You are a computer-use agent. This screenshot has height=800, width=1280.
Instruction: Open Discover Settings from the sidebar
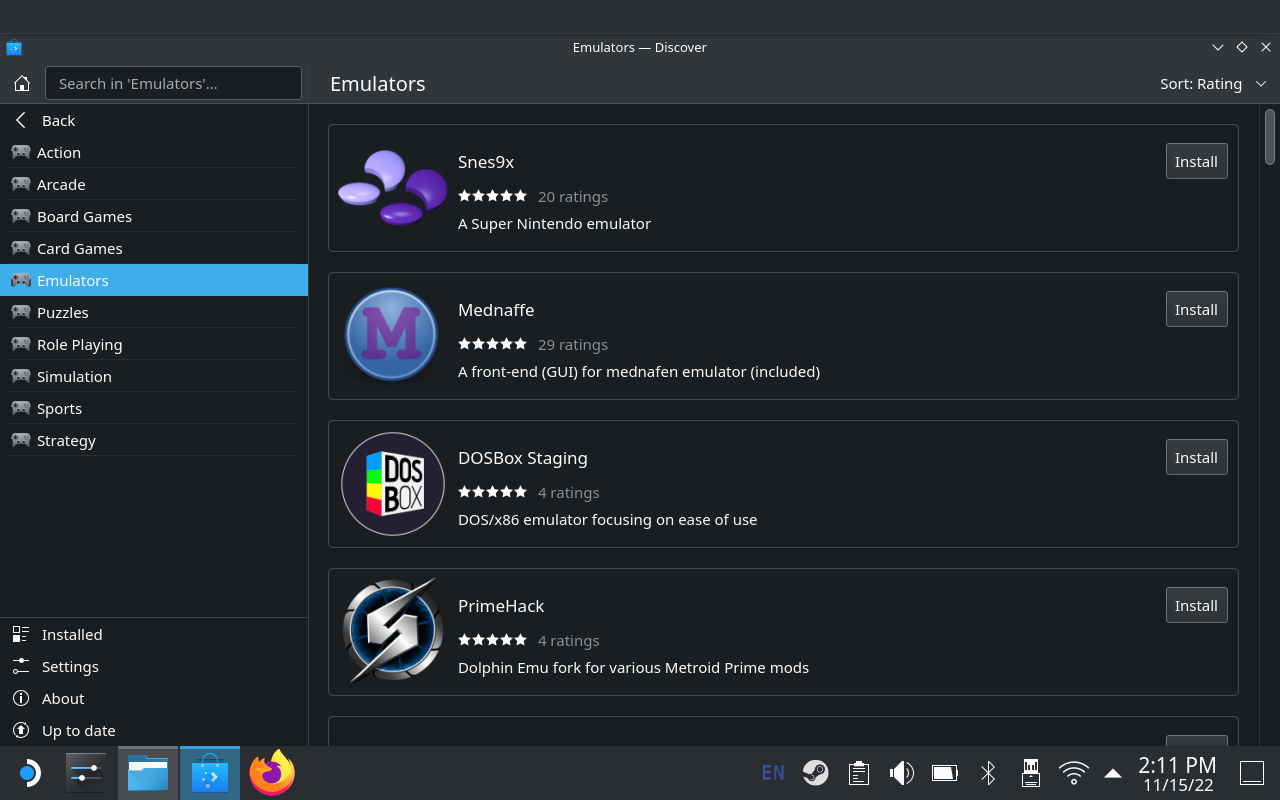70,666
